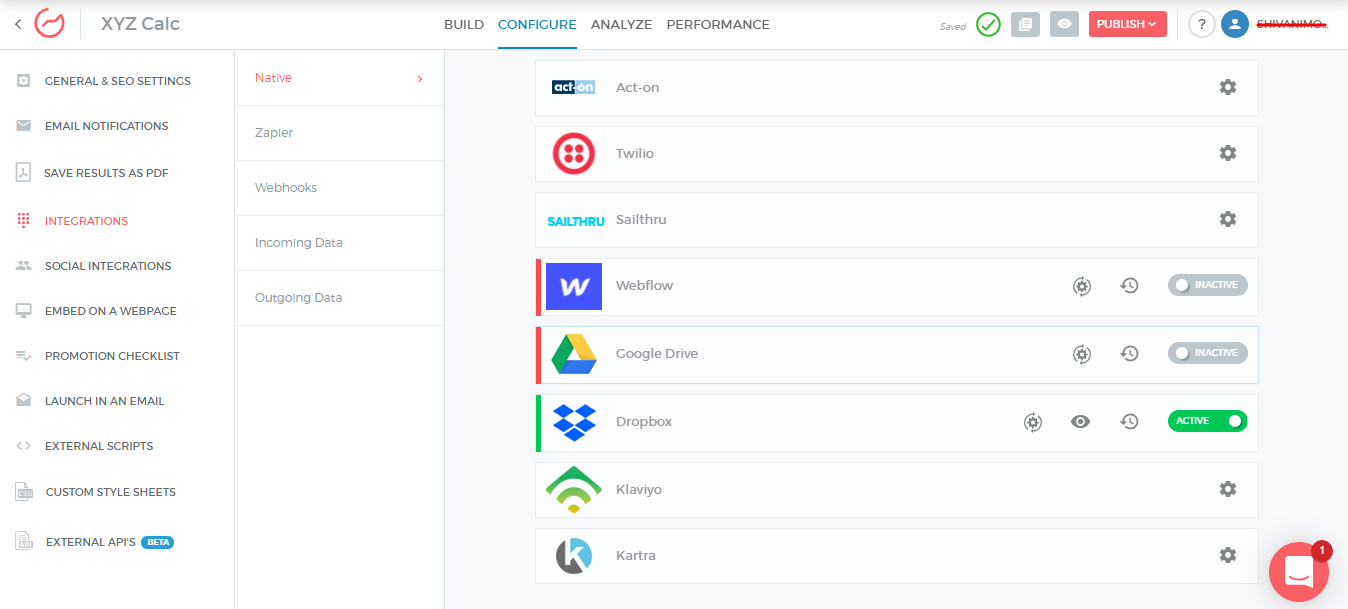Open settings gear for Kartra

tap(1228, 555)
